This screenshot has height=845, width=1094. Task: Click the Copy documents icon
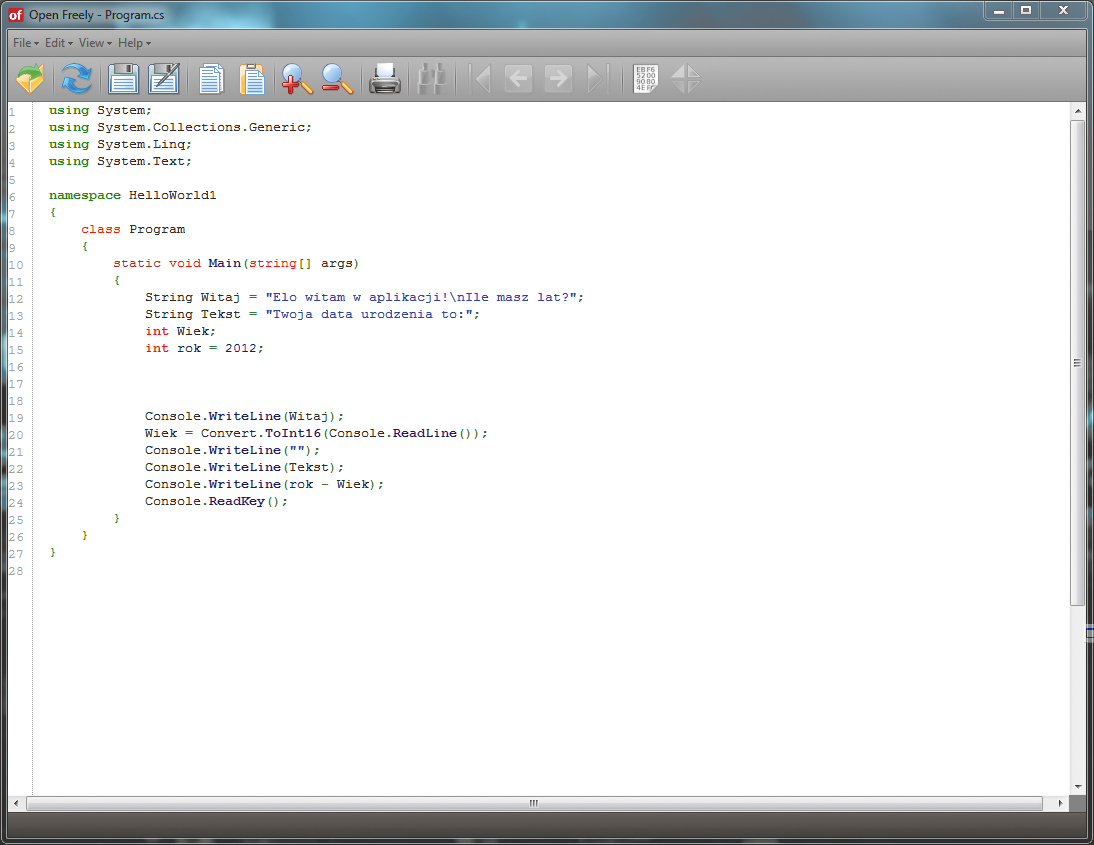tap(211, 78)
